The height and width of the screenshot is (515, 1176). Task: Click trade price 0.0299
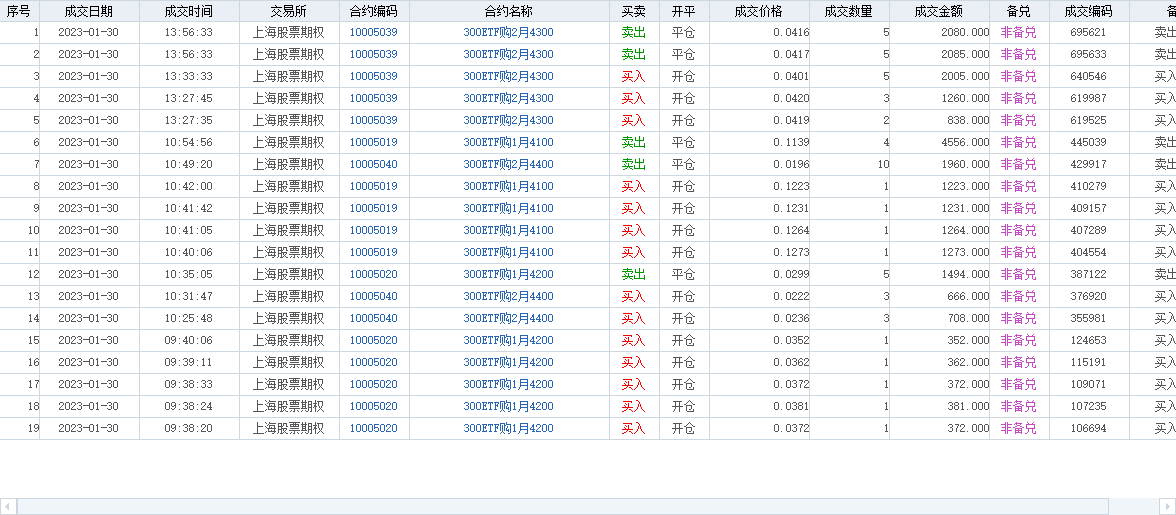click(x=791, y=274)
